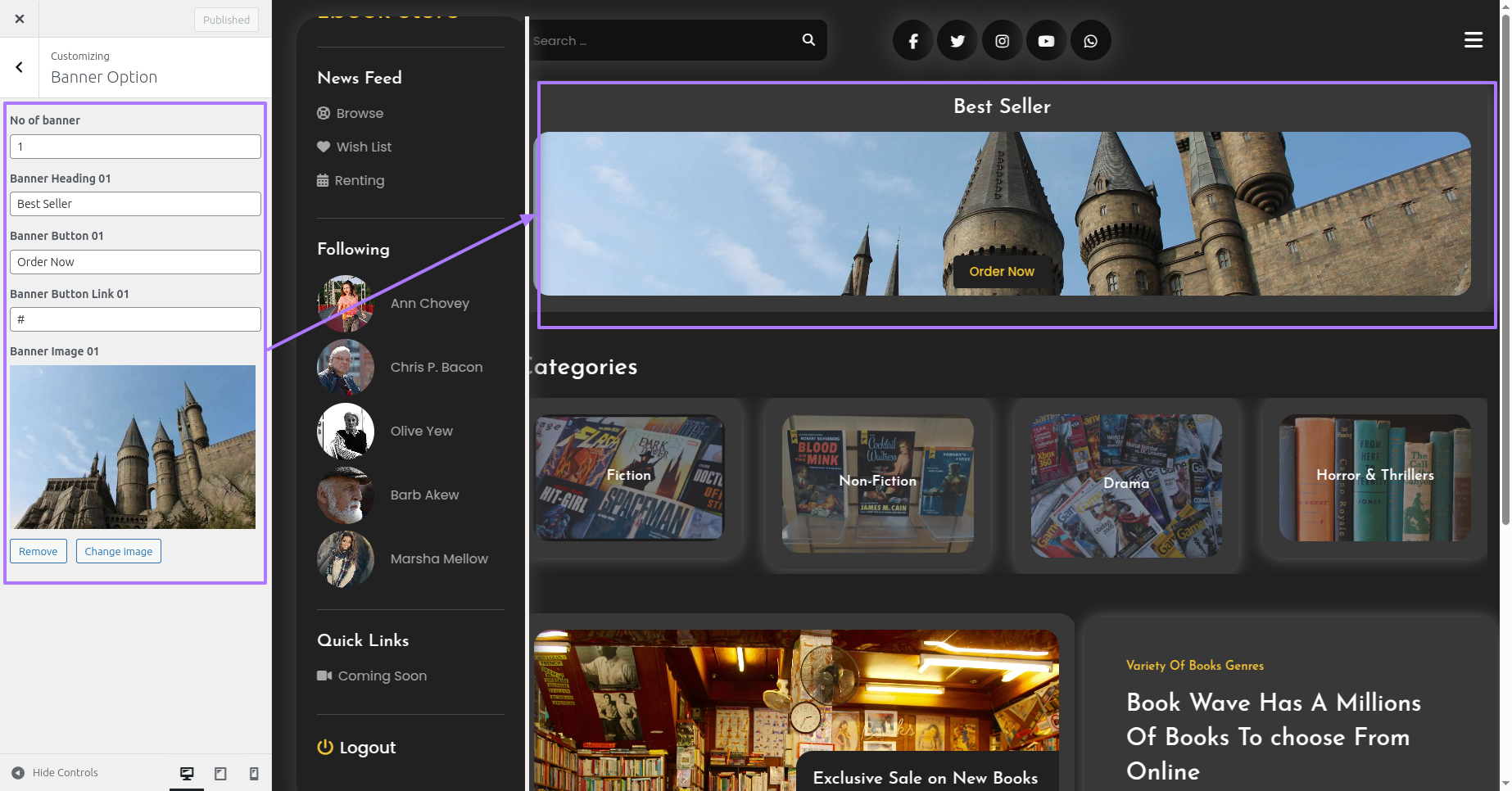
Task: Click Ann Chovey name
Action: [x=430, y=303]
